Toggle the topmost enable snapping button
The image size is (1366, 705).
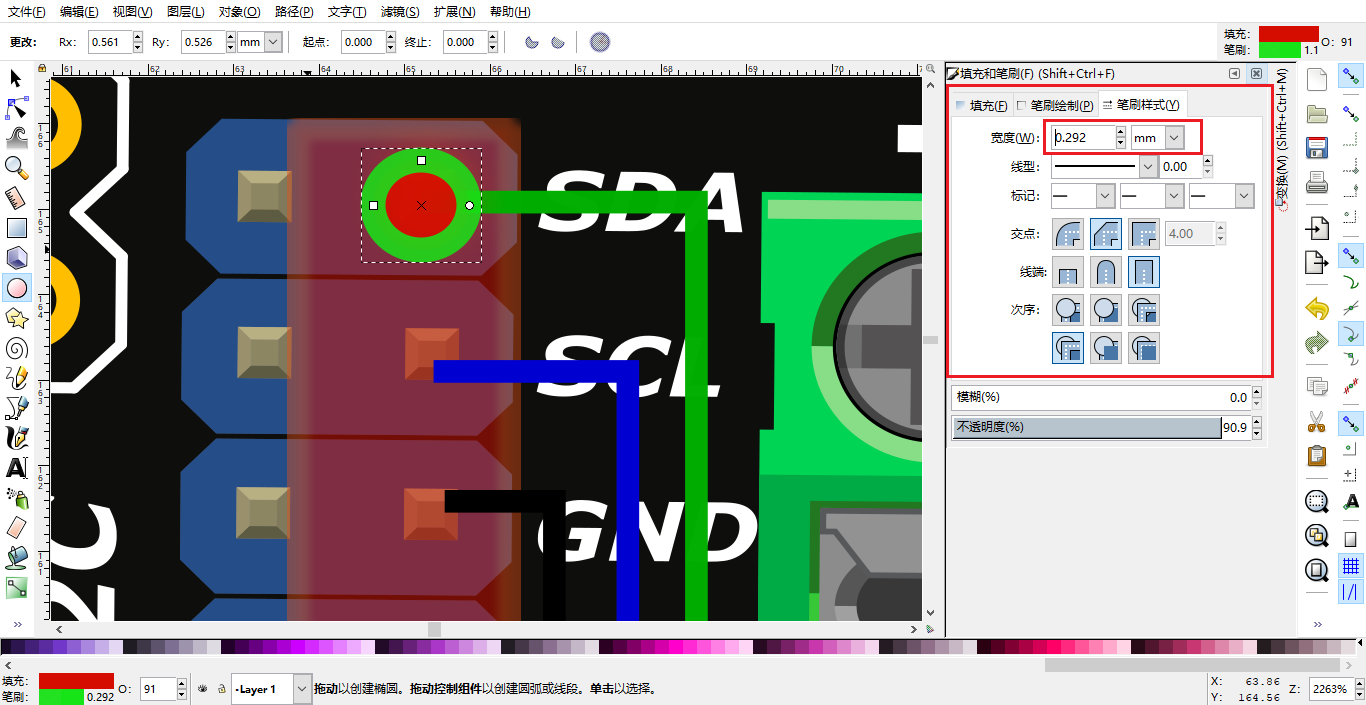point(1351,75)
